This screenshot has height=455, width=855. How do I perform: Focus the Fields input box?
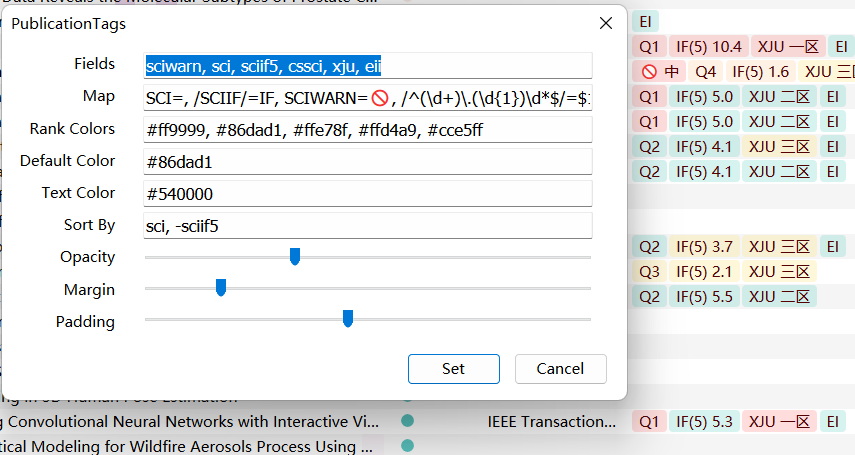[x=368, y=66]
